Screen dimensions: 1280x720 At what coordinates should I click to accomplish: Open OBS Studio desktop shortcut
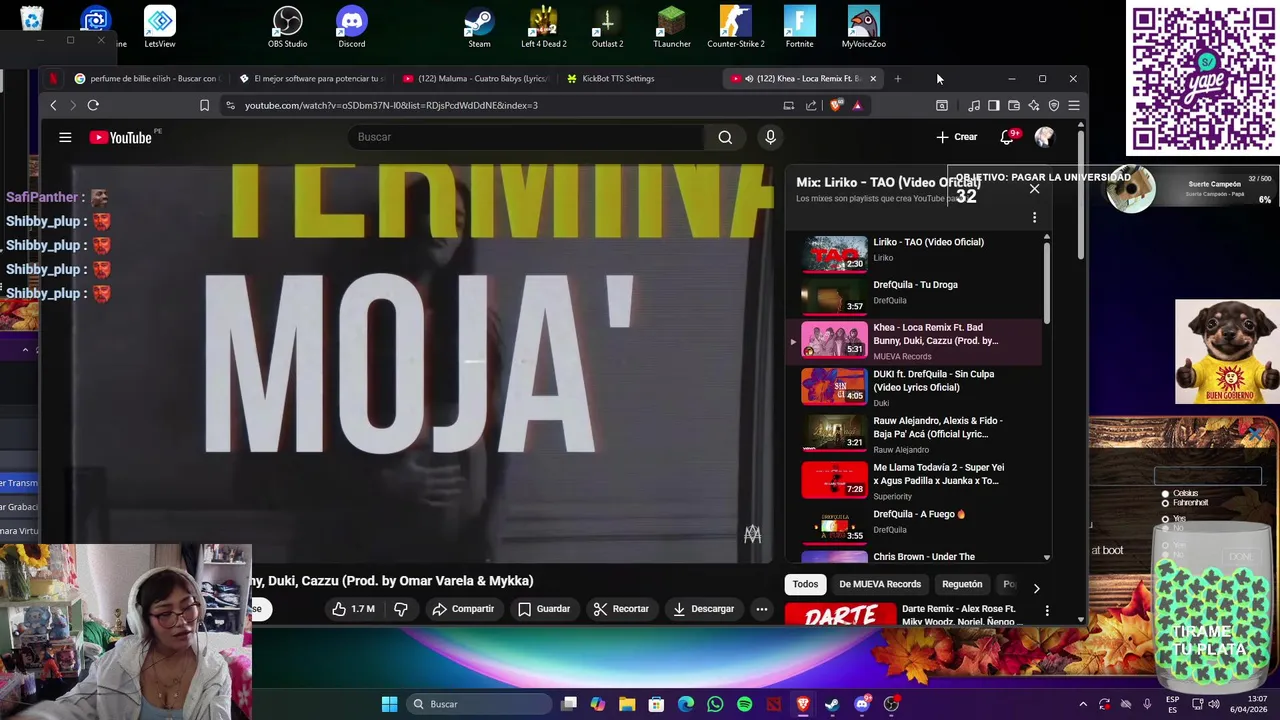(287, 27)
